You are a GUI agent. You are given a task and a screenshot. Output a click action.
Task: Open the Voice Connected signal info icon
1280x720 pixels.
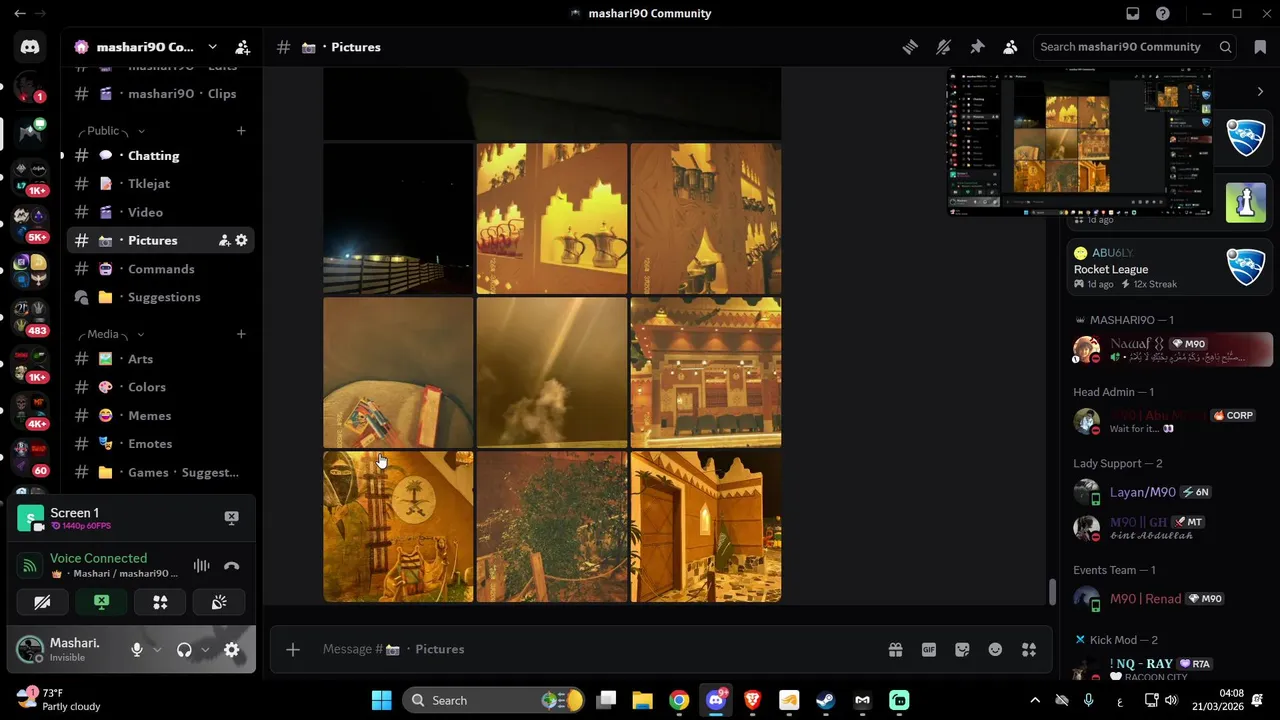click(30, 566)
